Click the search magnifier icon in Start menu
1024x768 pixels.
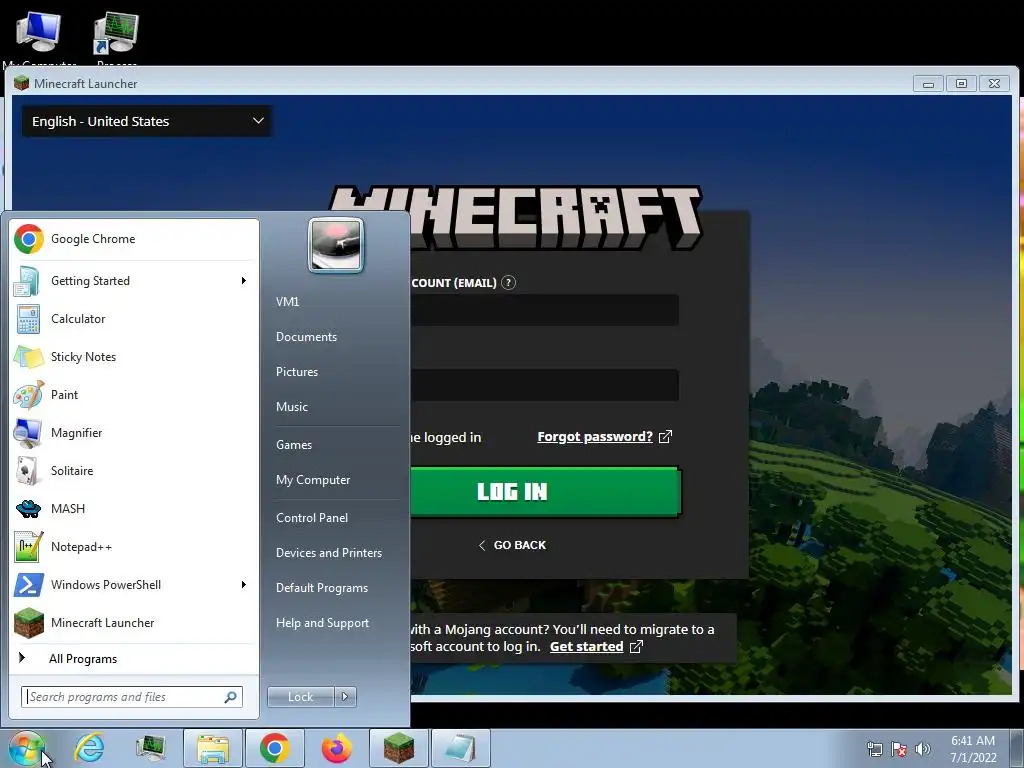pyautogui.click(x=231, y=697)
